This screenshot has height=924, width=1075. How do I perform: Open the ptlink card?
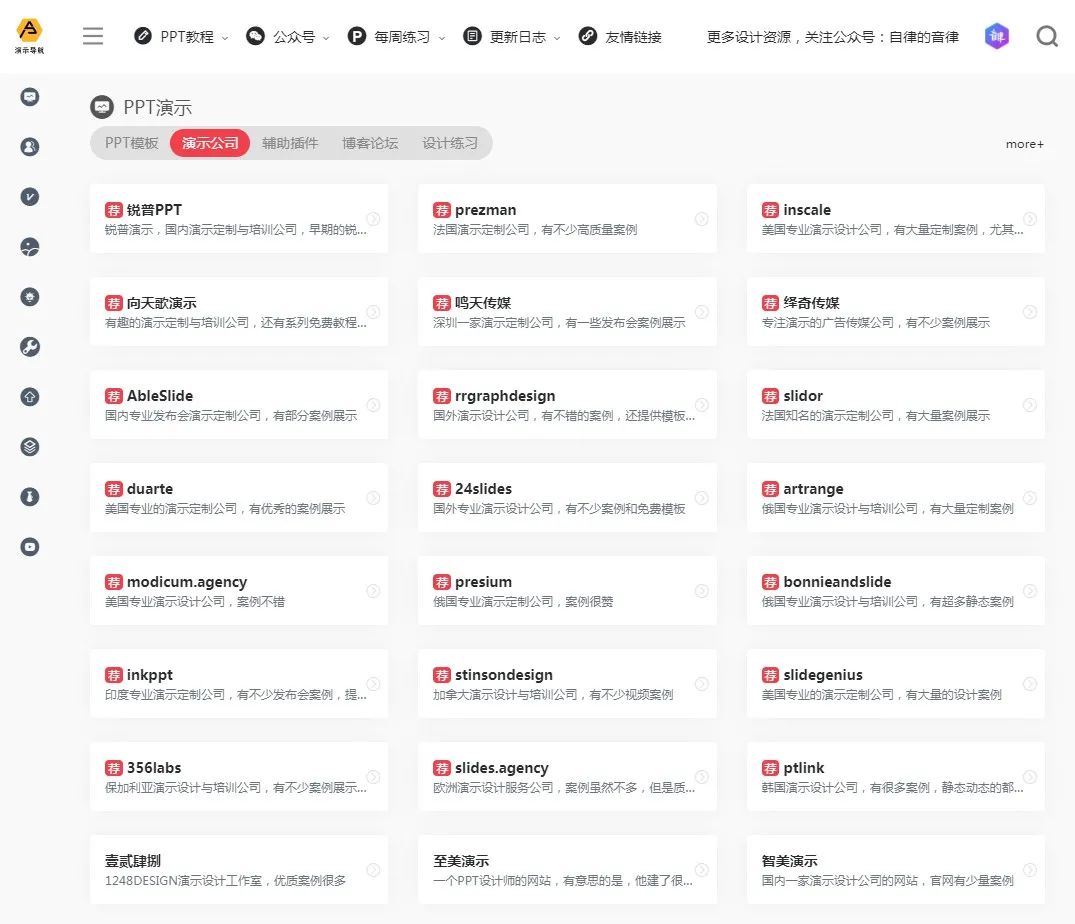click(x=895, y=777)
